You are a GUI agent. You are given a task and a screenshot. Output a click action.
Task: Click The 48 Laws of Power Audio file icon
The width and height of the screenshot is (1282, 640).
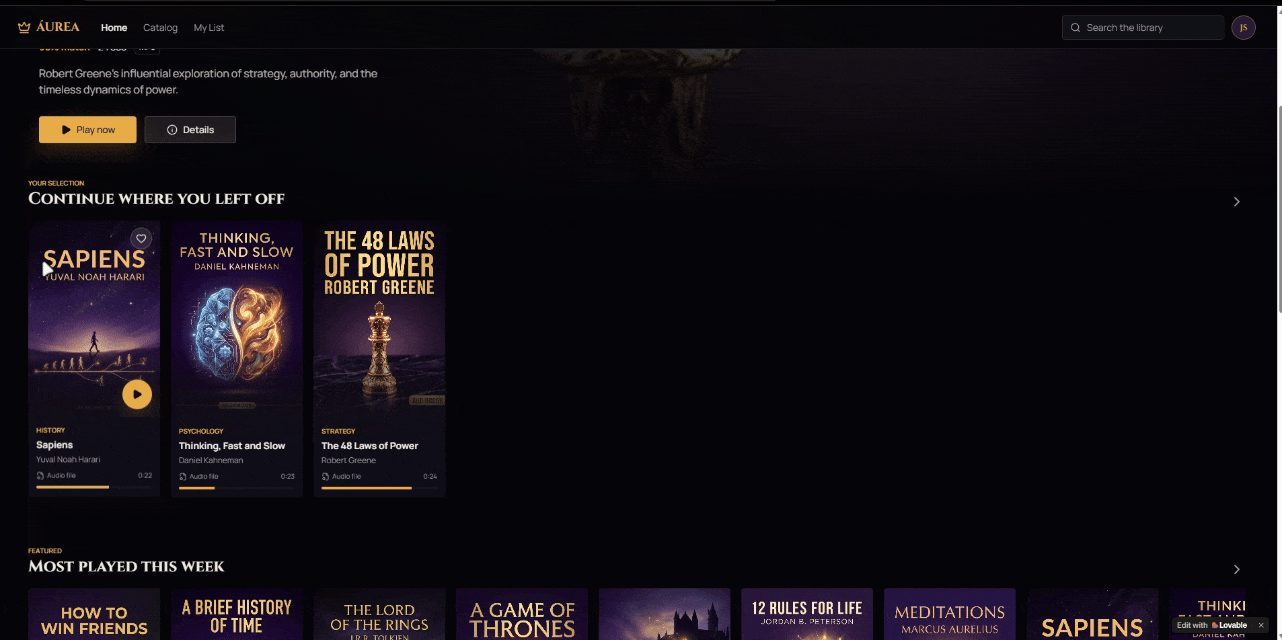pyautogui.click(x=325, y=477)
